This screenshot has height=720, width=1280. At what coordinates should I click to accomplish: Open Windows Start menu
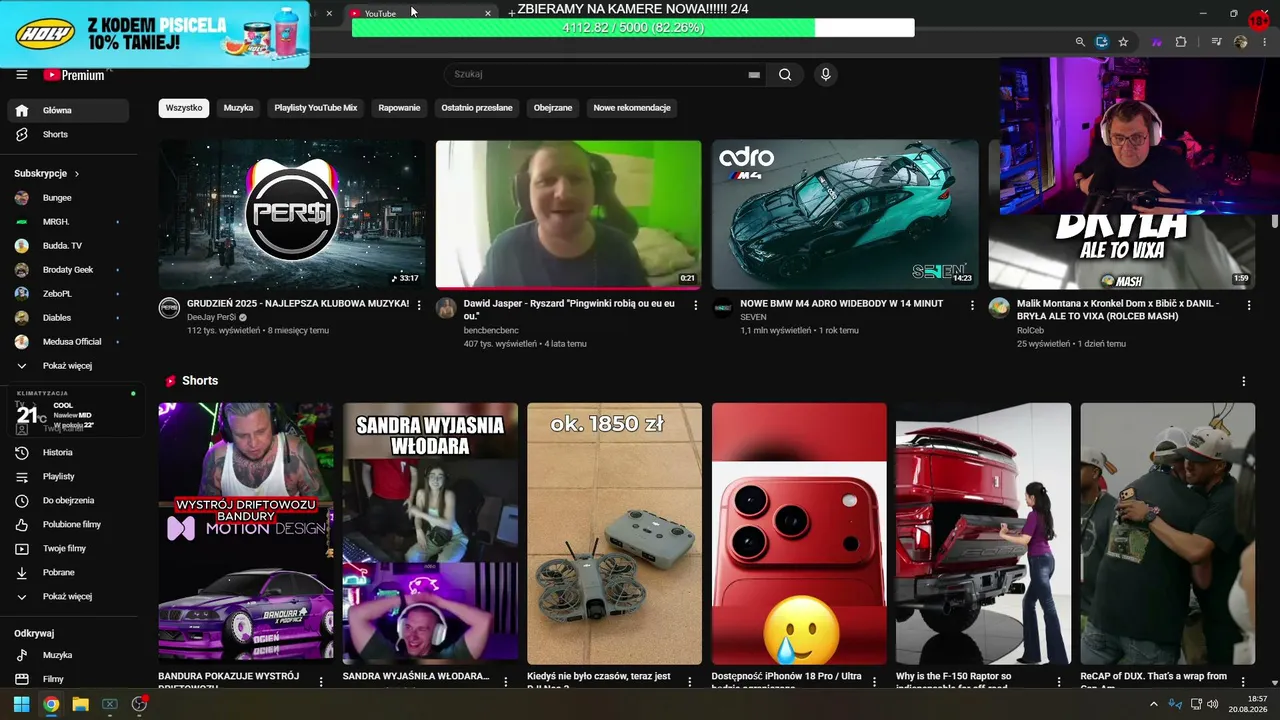click(21, 704)
